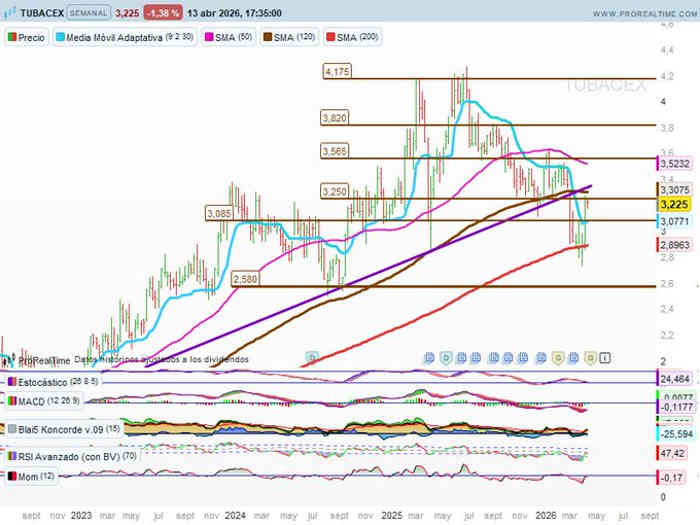
Task: Click the Mom indicator color icon
Action: [x=10, y=477]
